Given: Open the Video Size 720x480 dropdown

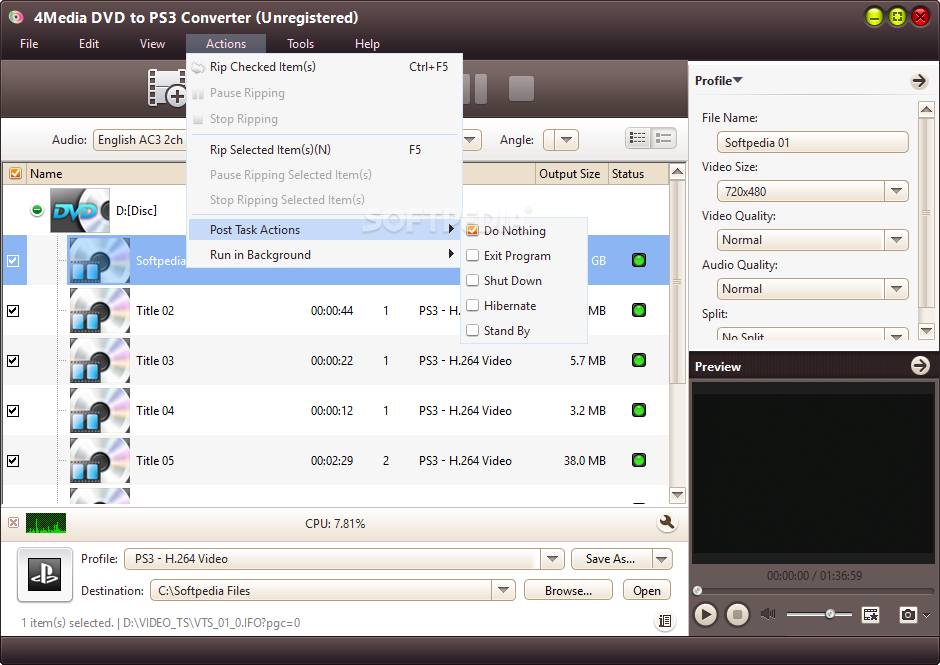Looking at the screenshot, I should [896, 191].
